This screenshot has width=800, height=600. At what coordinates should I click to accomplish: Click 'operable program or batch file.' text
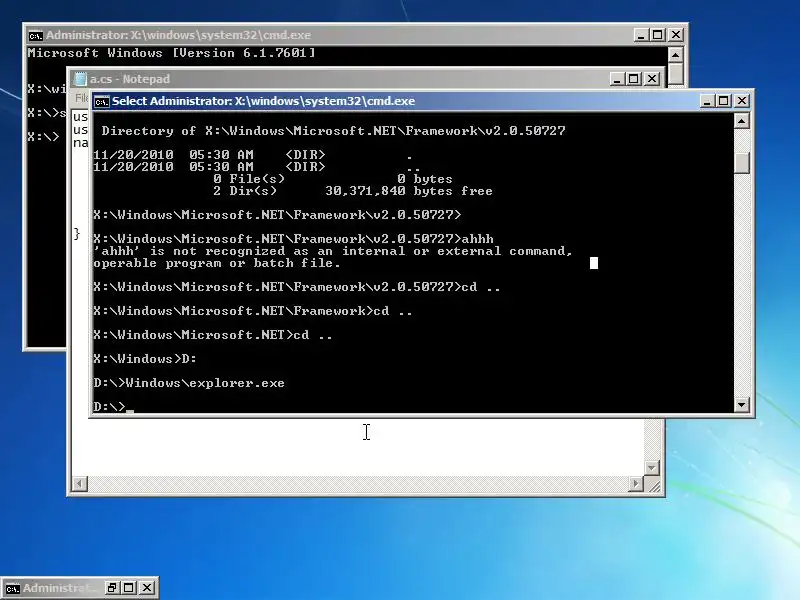click(x=217, y=263)
